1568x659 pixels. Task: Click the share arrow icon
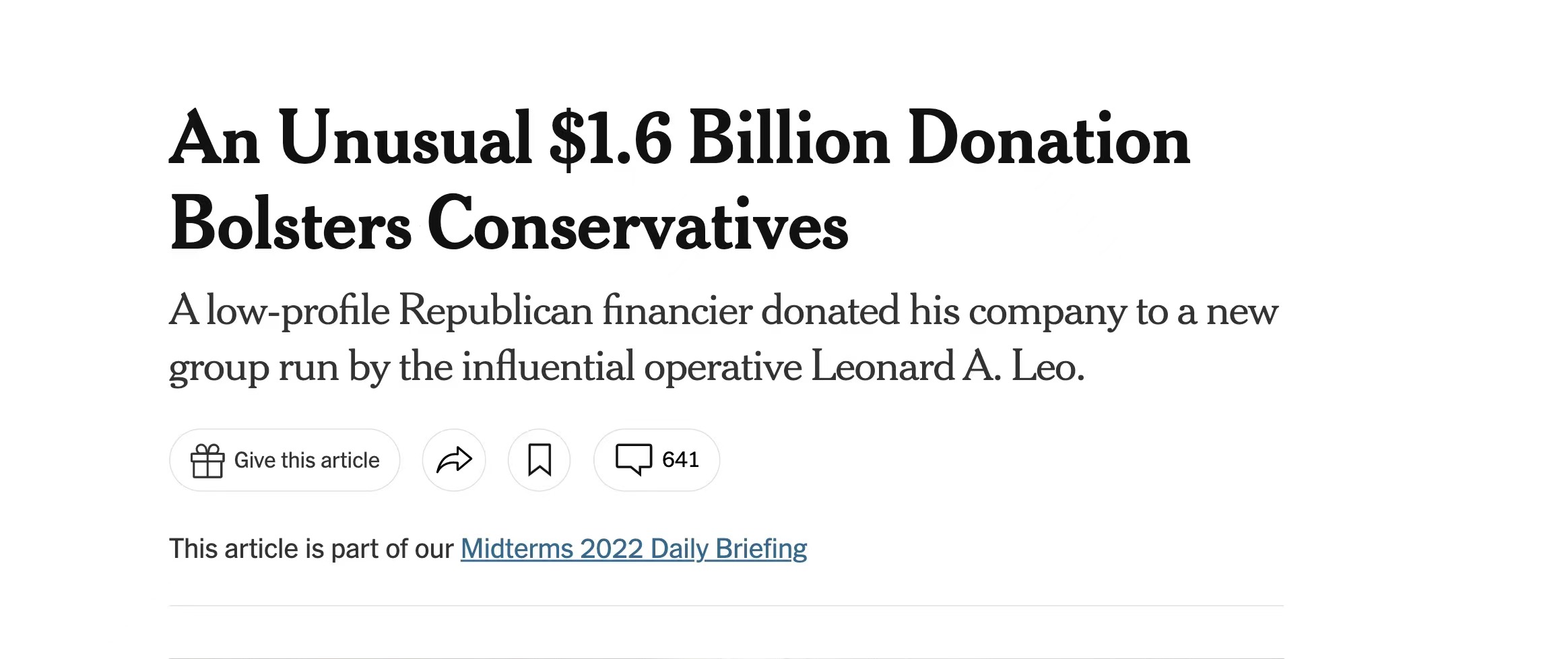[x=454, y=460]
